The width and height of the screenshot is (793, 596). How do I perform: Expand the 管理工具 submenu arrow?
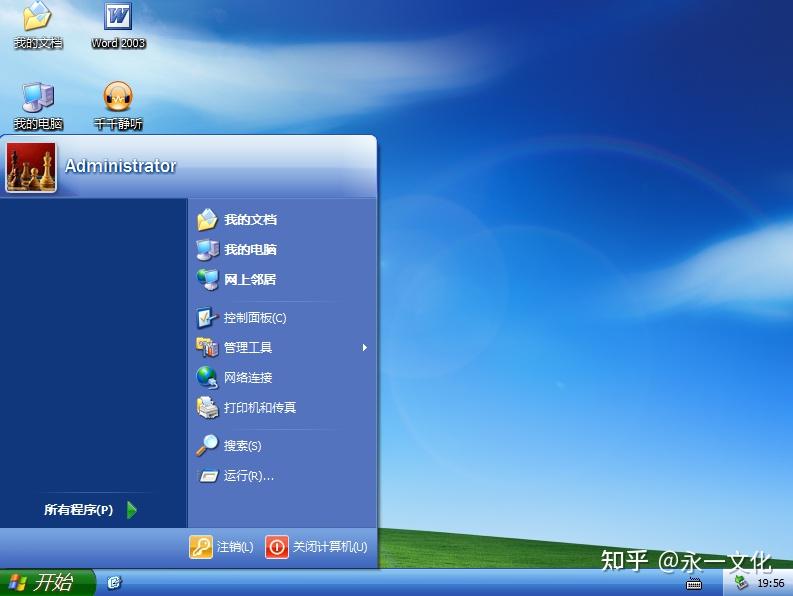click(365, 348)
